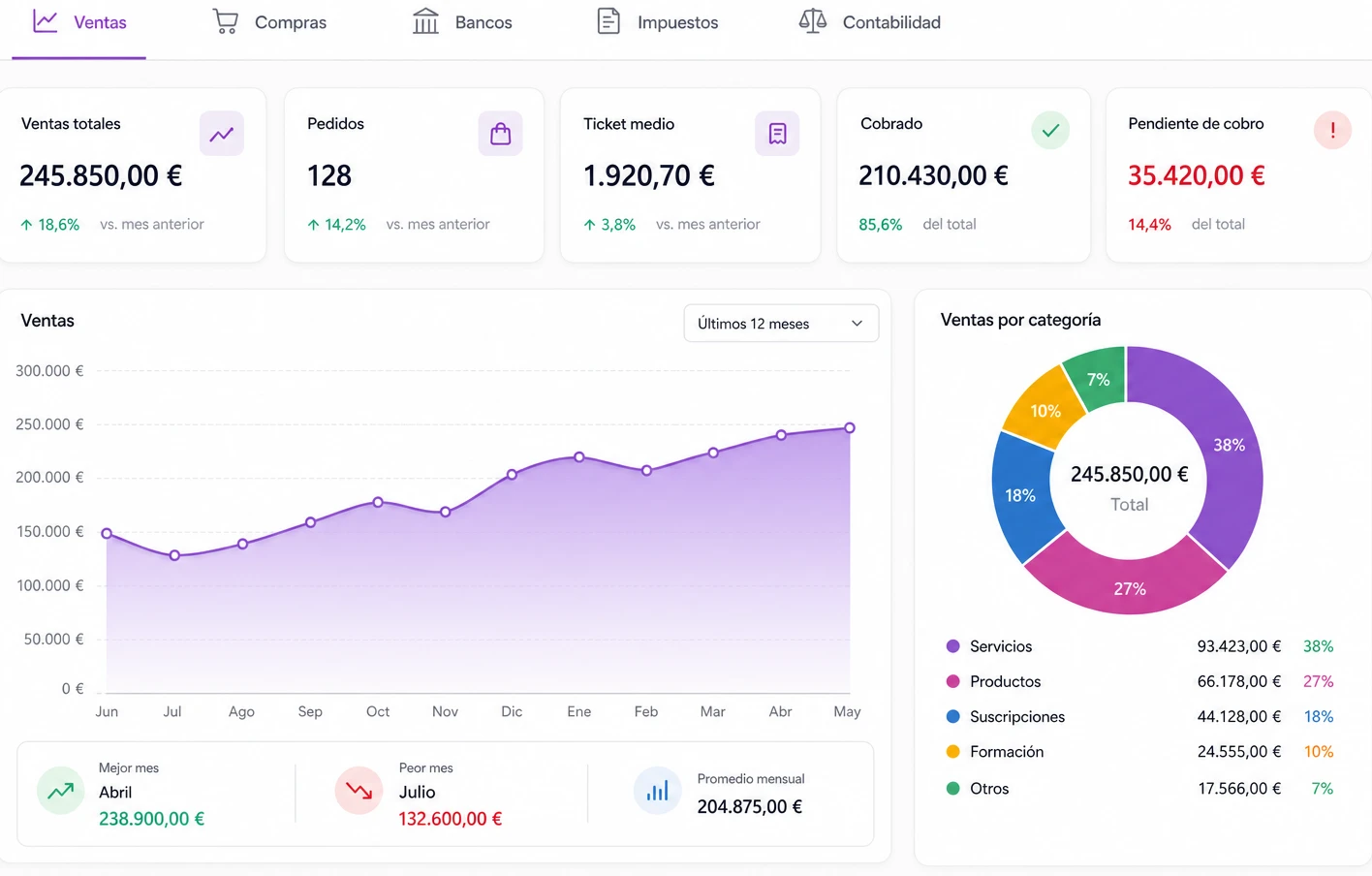Go to the Bancos tab

462,22
